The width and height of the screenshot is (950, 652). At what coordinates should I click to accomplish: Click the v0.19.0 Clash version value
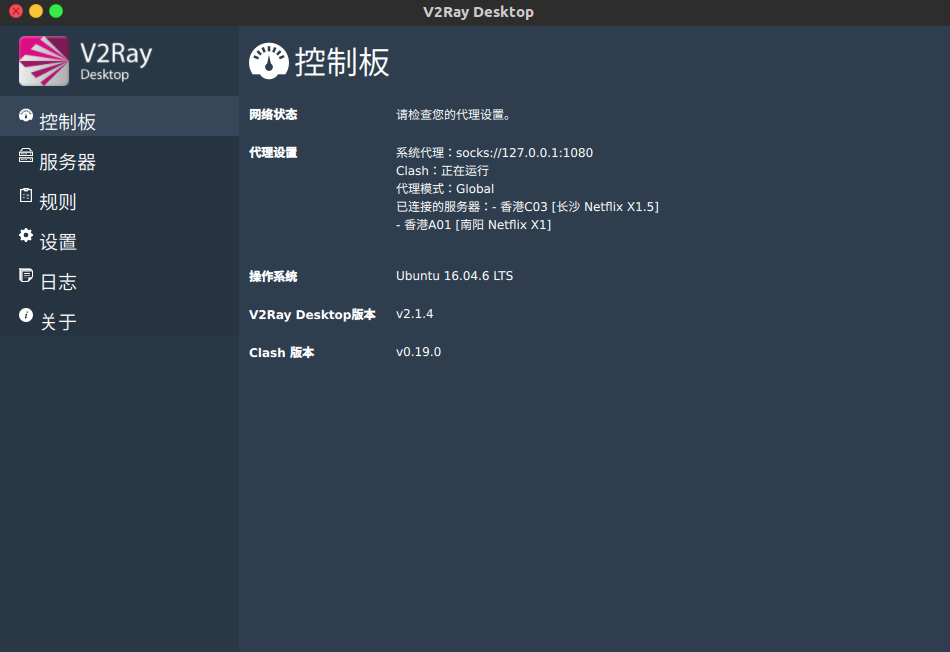point(418,352)
